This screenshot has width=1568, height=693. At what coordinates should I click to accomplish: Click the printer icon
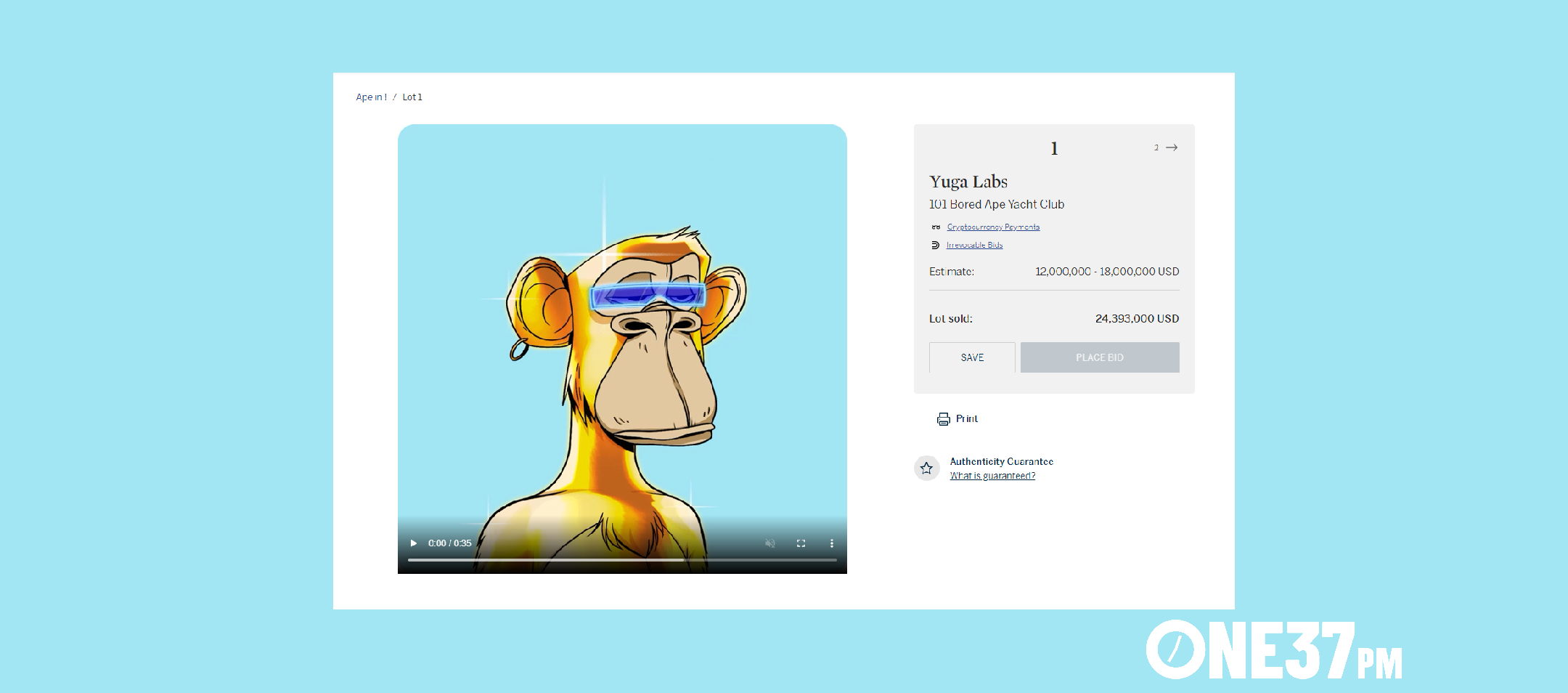[x=943, y=419]
